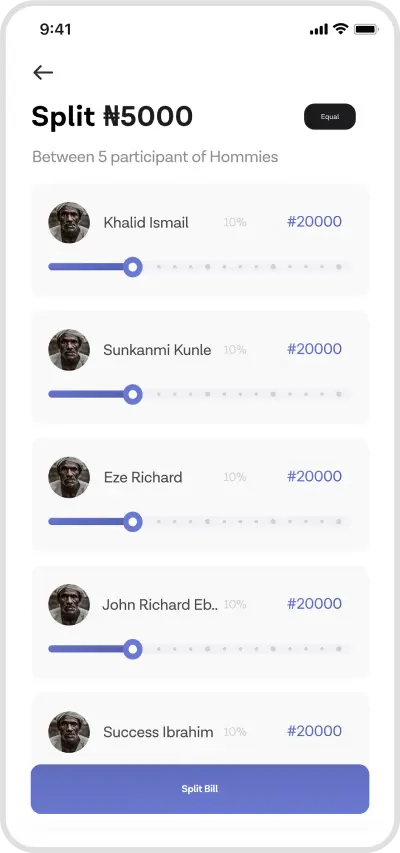This screenshot has width=400, height=853.
Task: Click the cellular signal bars icon
Action: tap(319, 29)
